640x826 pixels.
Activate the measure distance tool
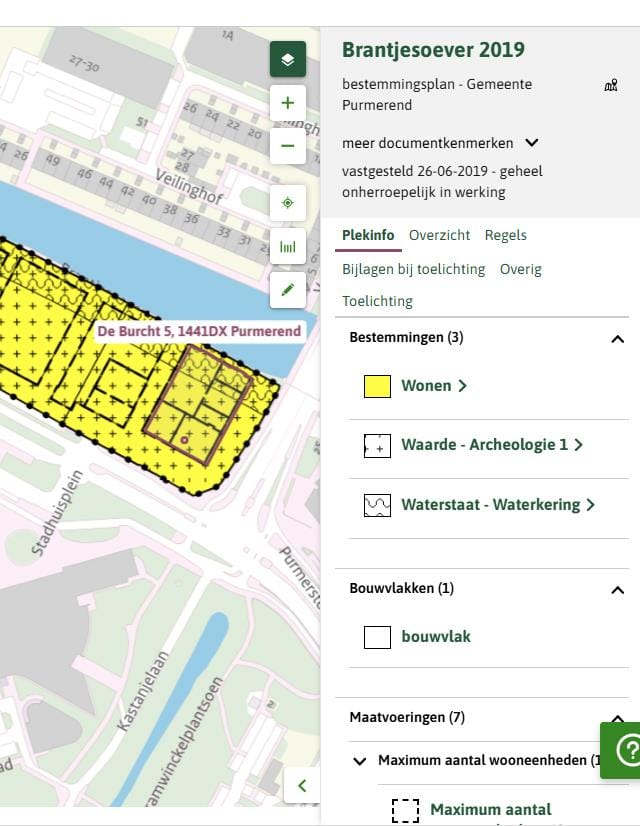288,246
